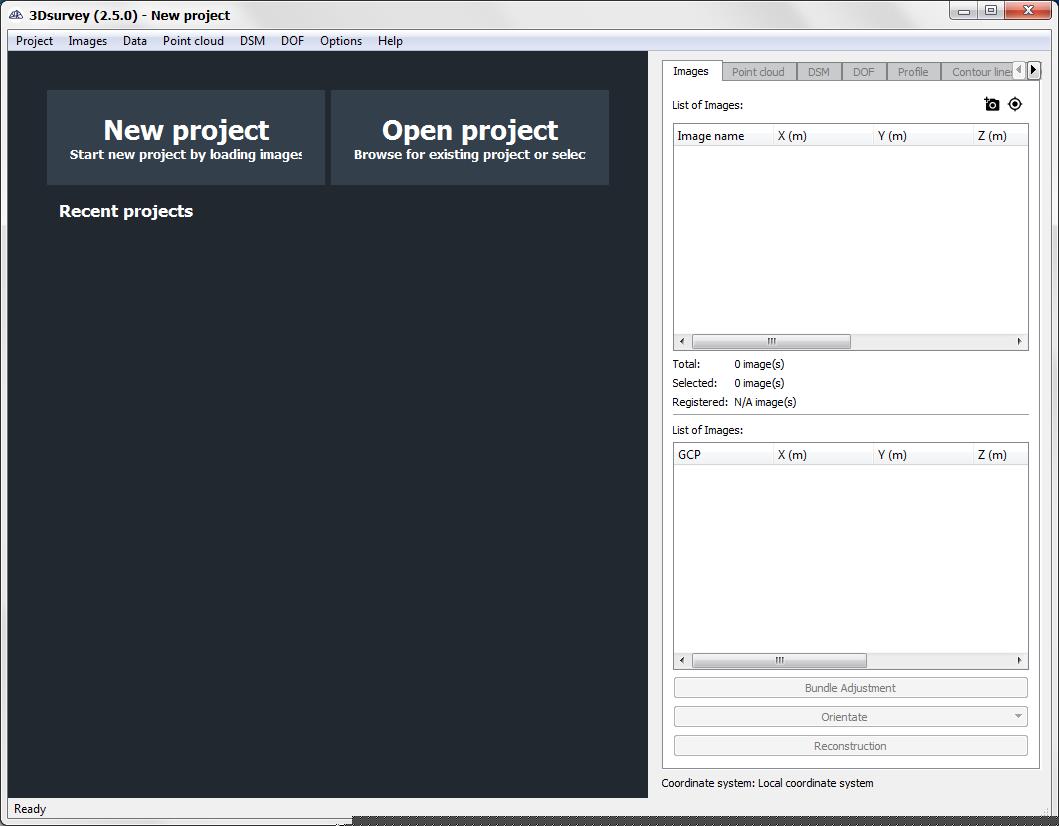
Task: Click GCP list horizontal scrollbar thumb
Action: point(779,660)
